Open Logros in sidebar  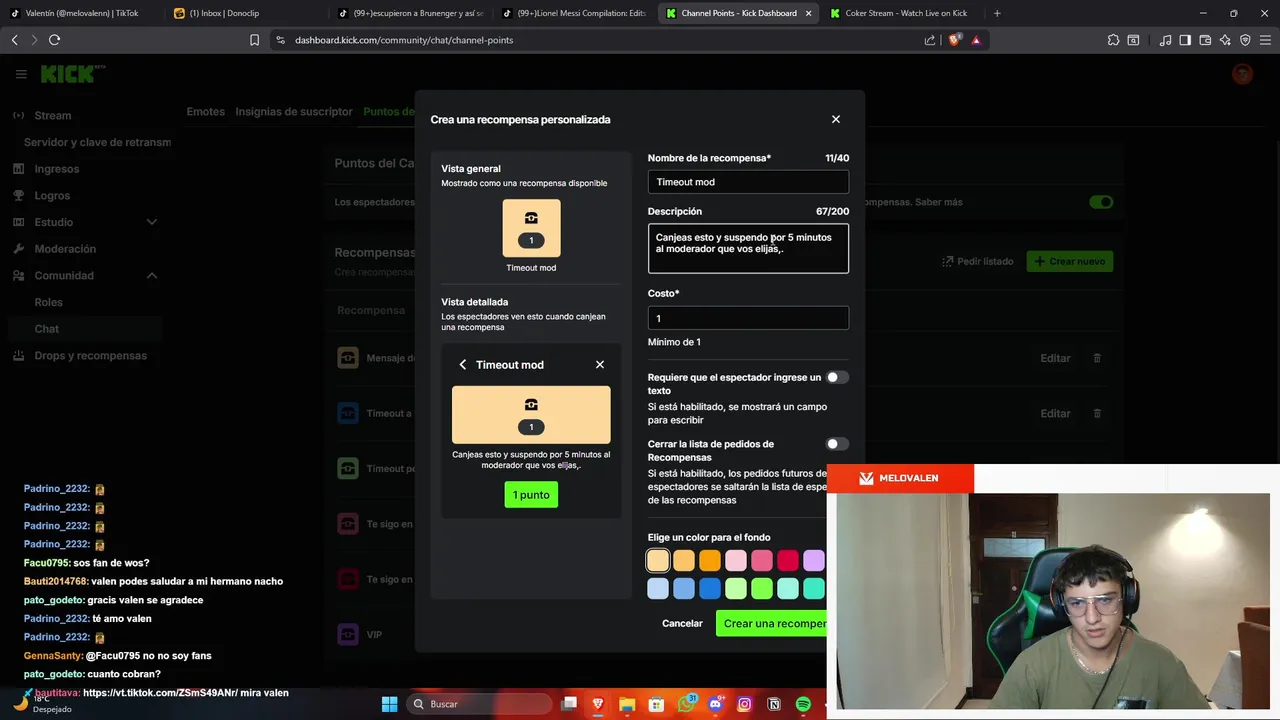52,196
